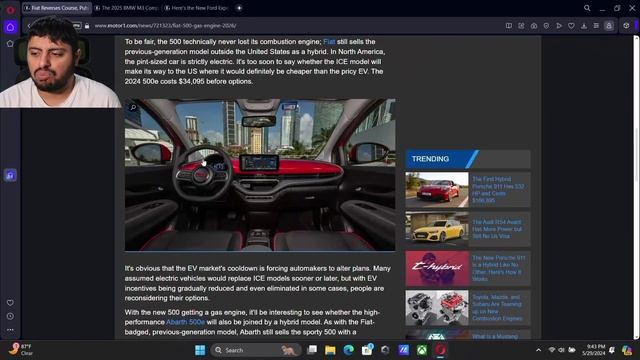Open the Opera GX menu logo

pyautogui.click(x=10, y=10)
